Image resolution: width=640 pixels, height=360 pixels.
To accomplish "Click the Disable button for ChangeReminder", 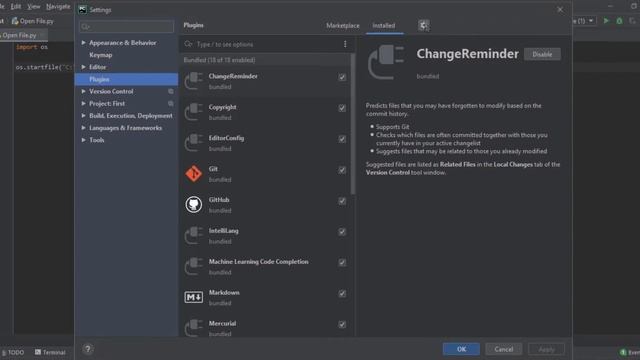I will point(542,54).
